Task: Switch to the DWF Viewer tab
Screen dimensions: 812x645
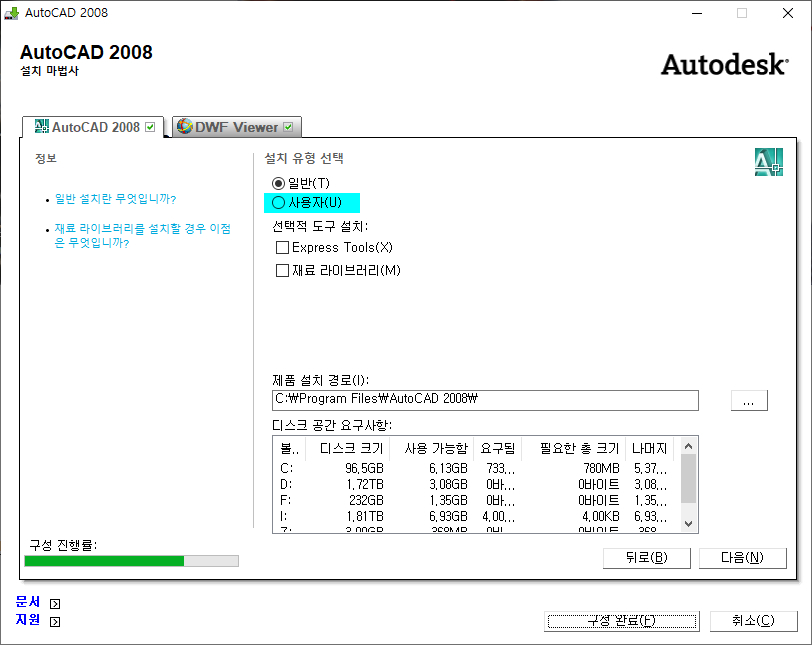Action: click(x=237, y=127)
